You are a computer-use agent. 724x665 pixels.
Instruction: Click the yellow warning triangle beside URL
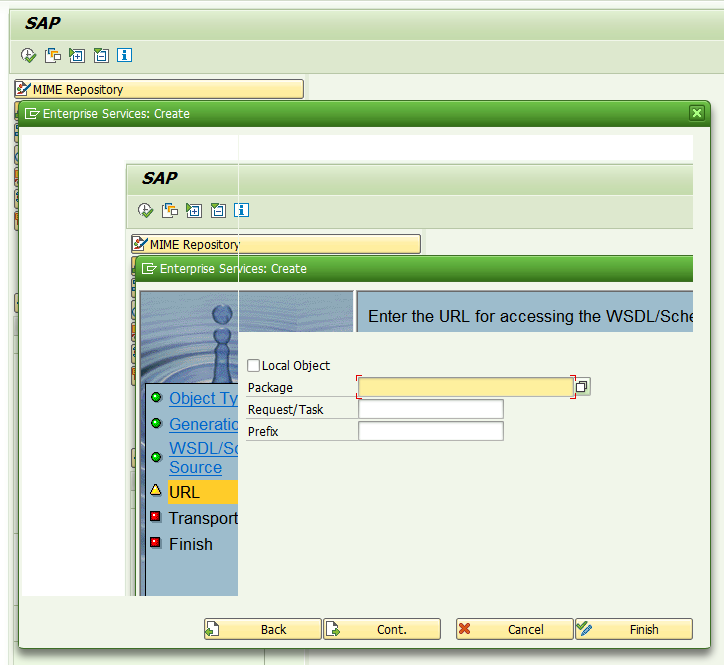coord(156,490)
